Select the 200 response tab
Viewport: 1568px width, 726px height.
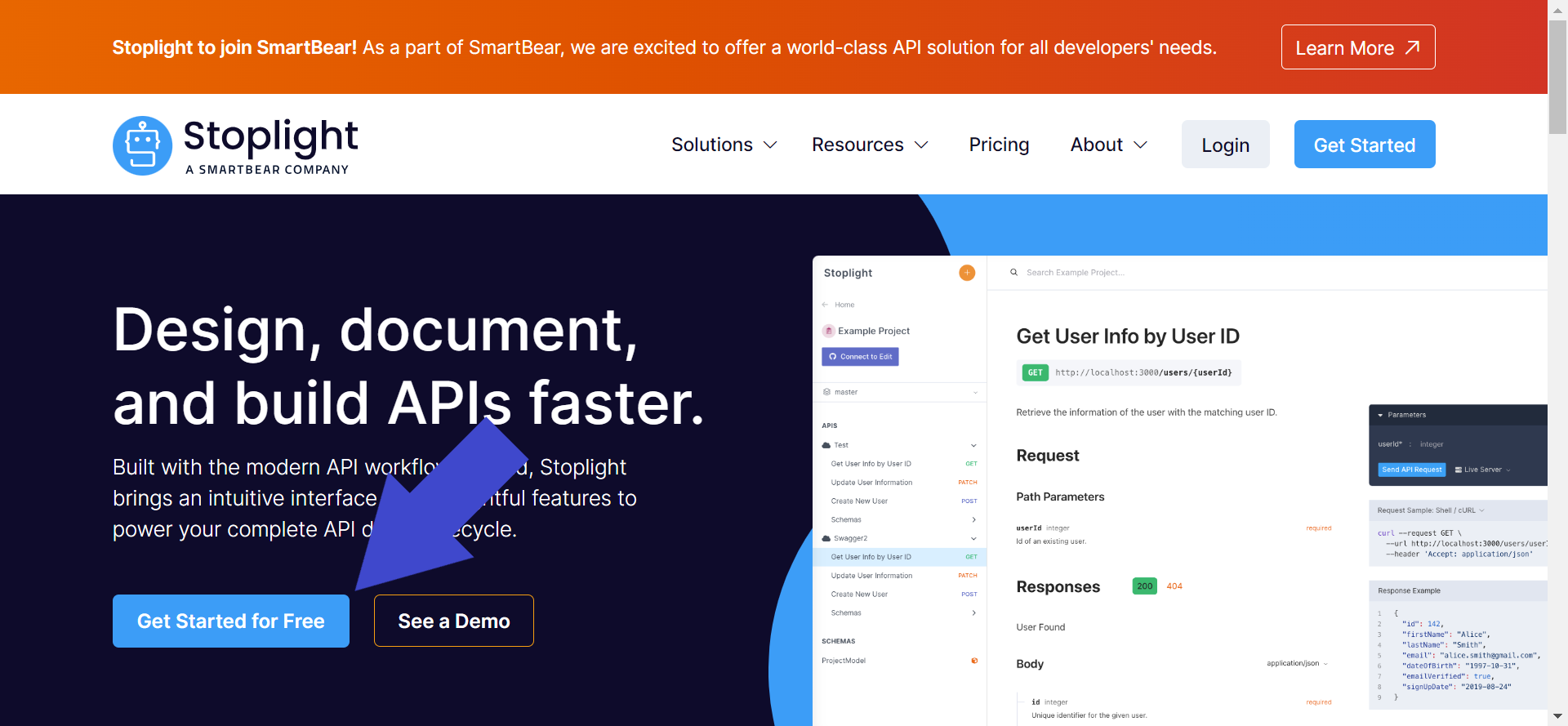click(1145, 586)
